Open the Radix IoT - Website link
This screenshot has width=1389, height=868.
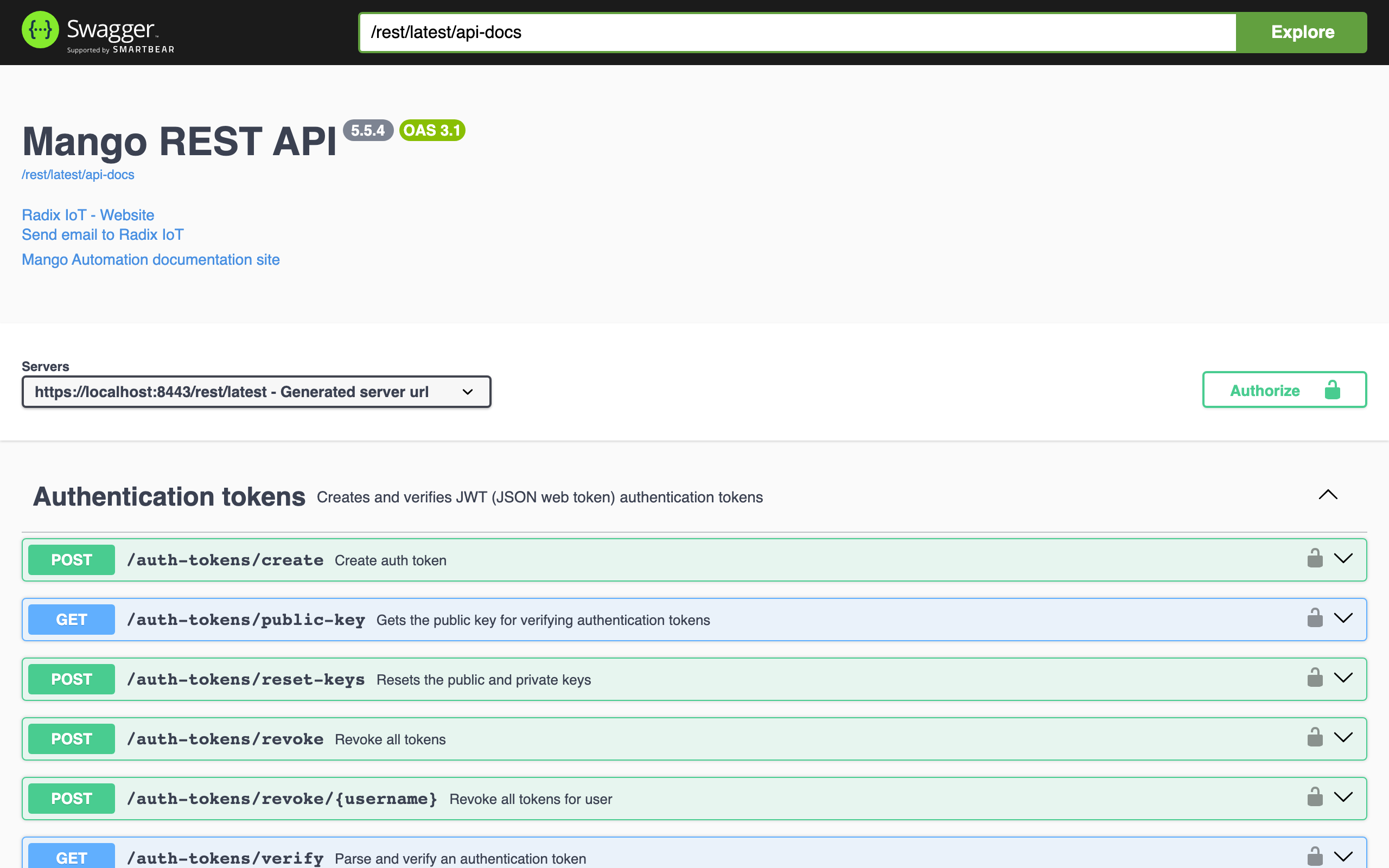coord(88,215)
